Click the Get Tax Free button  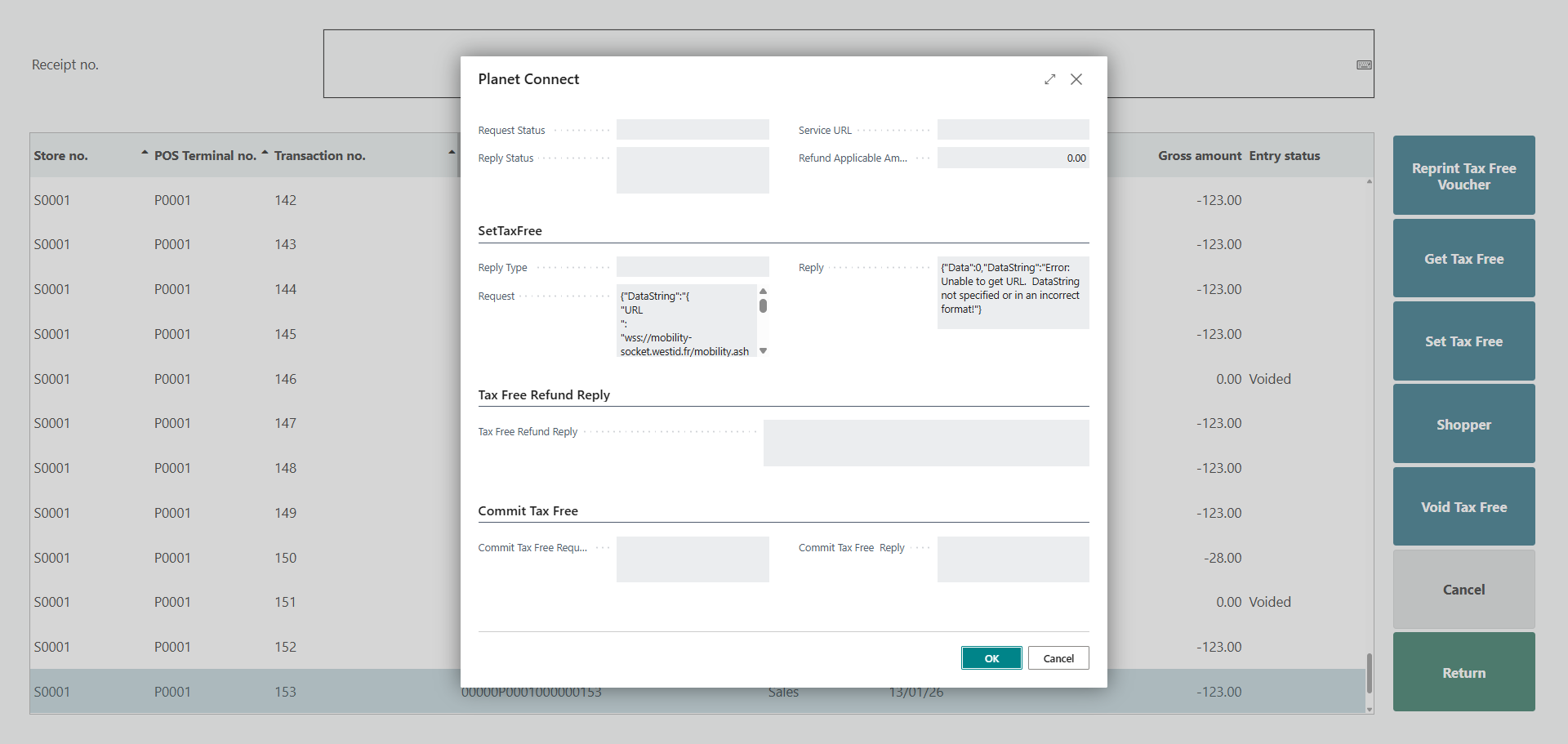point(1463,259)
